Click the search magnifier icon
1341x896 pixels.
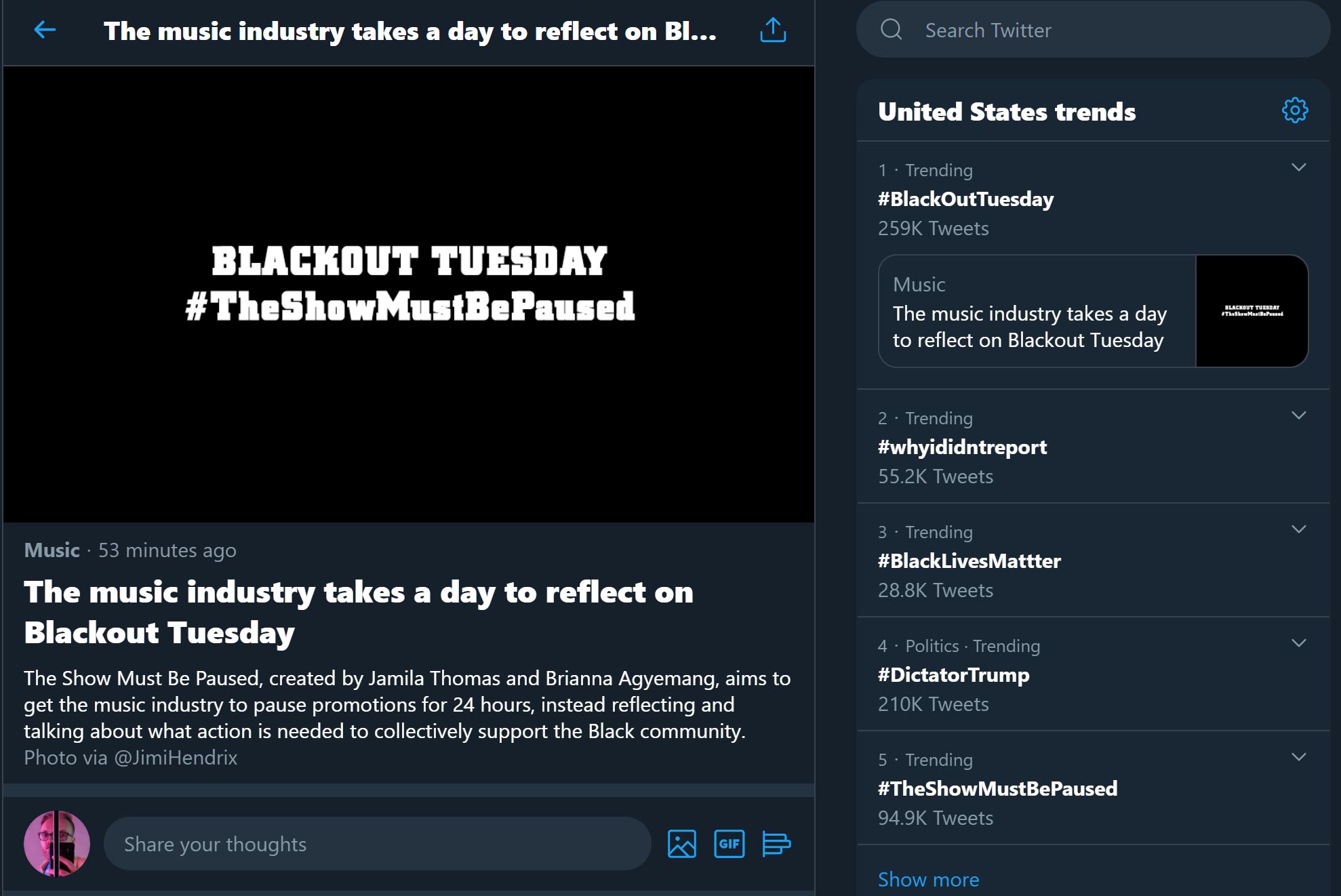891,30
